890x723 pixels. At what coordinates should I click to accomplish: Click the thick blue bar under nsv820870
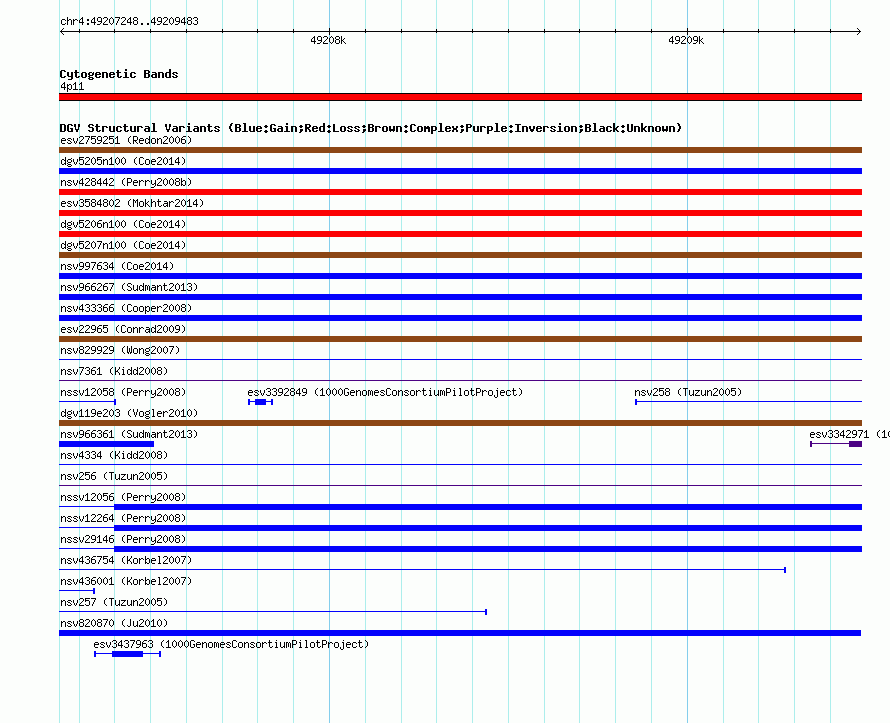[x=460, y=633]
